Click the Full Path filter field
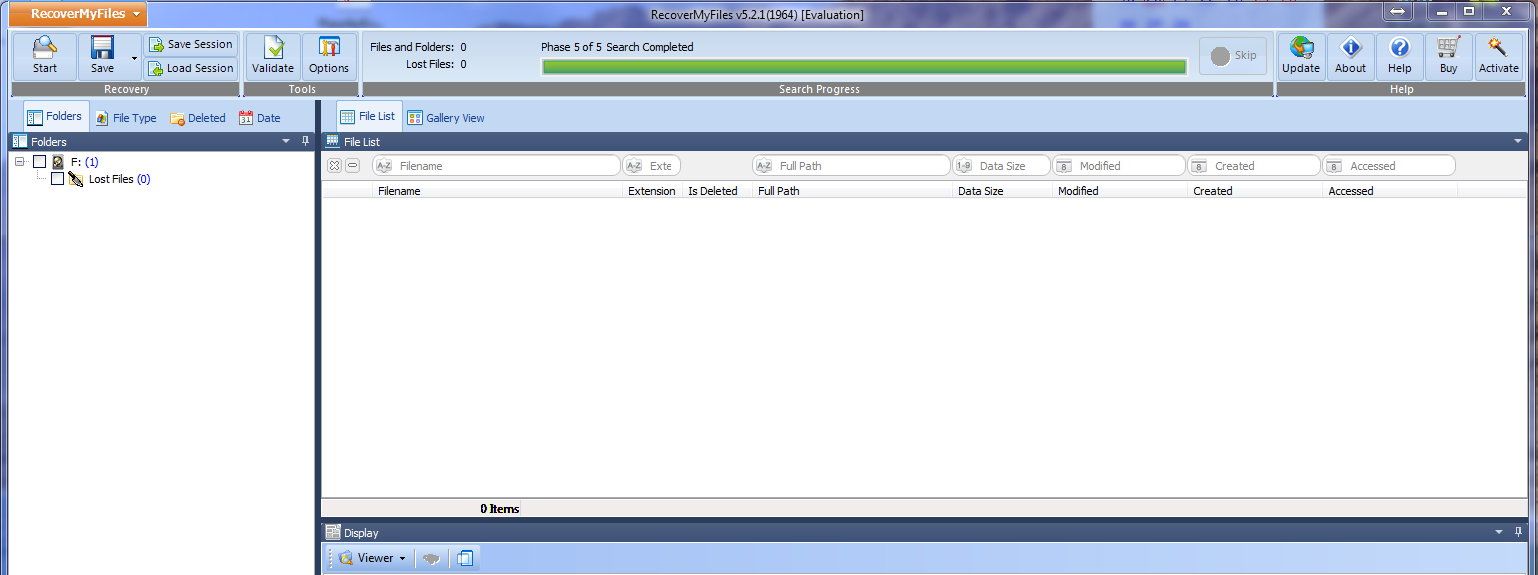 click(851, 166)
